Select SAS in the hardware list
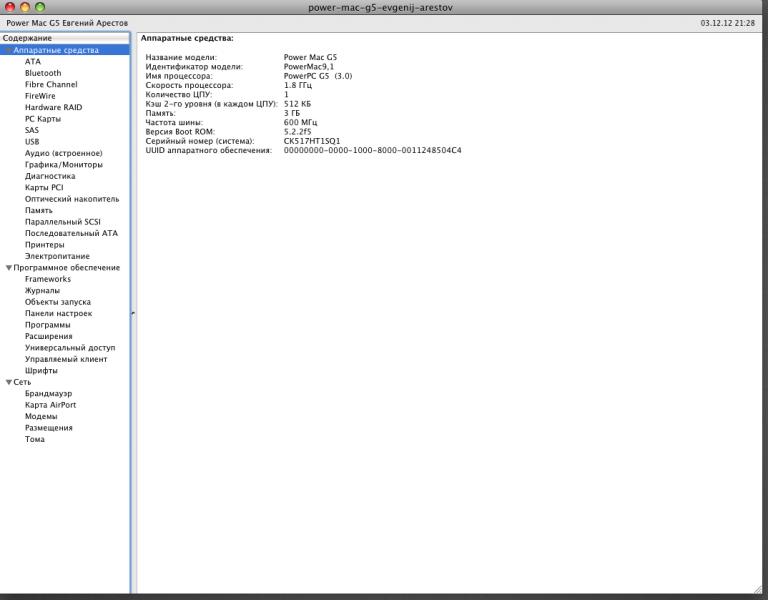768x600 pixels. pyautogui.click(x=32, y=130)
